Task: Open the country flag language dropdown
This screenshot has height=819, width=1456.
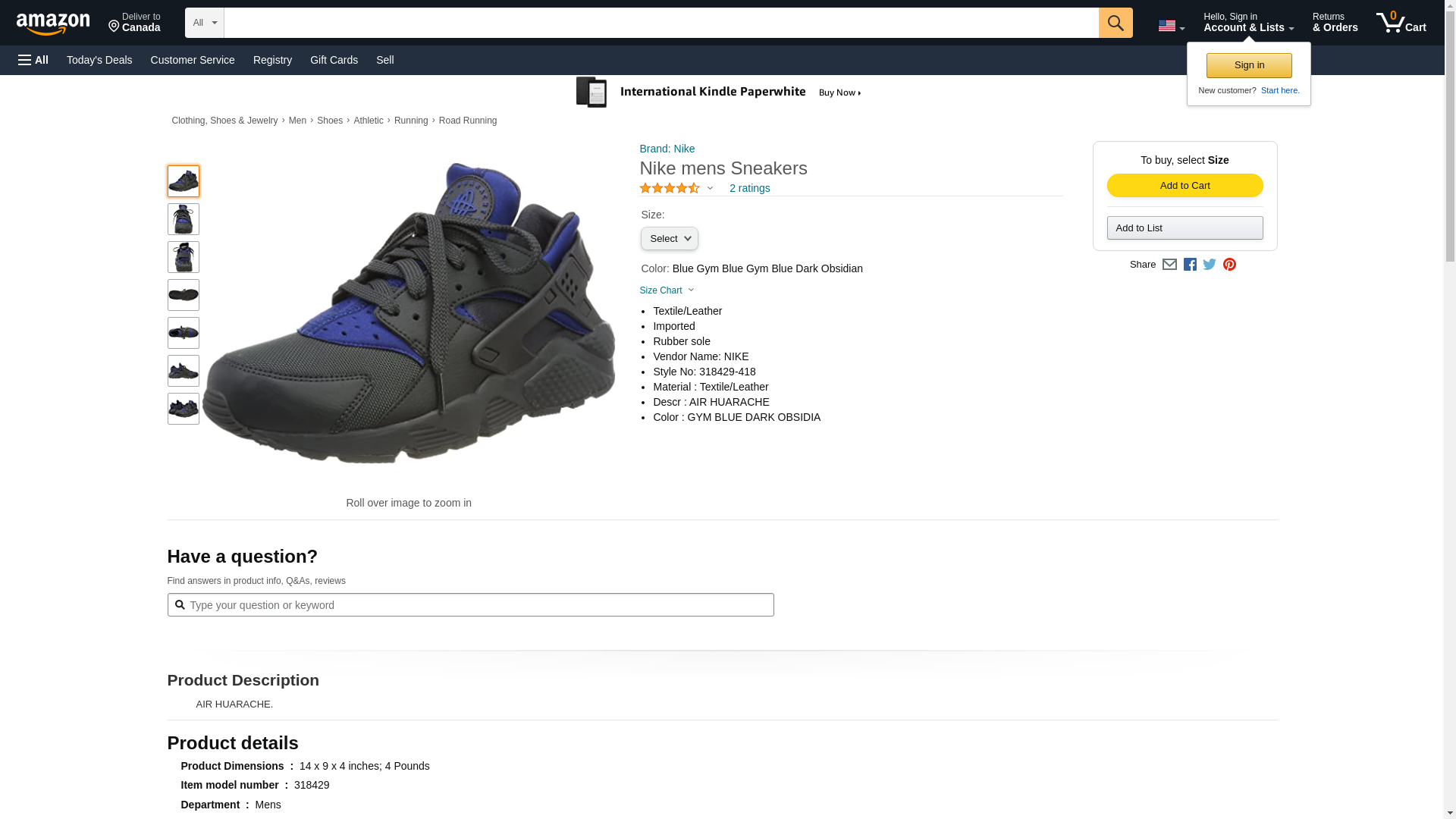Action: (x=1171, y=27)
